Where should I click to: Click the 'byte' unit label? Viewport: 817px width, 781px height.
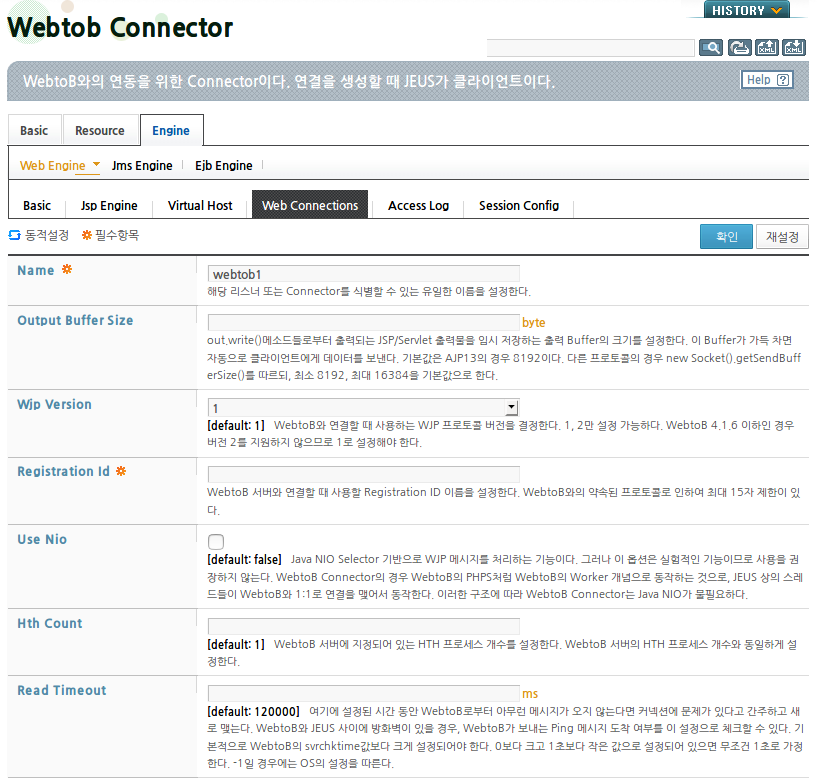pyautogui.click(x=534, y=323)
